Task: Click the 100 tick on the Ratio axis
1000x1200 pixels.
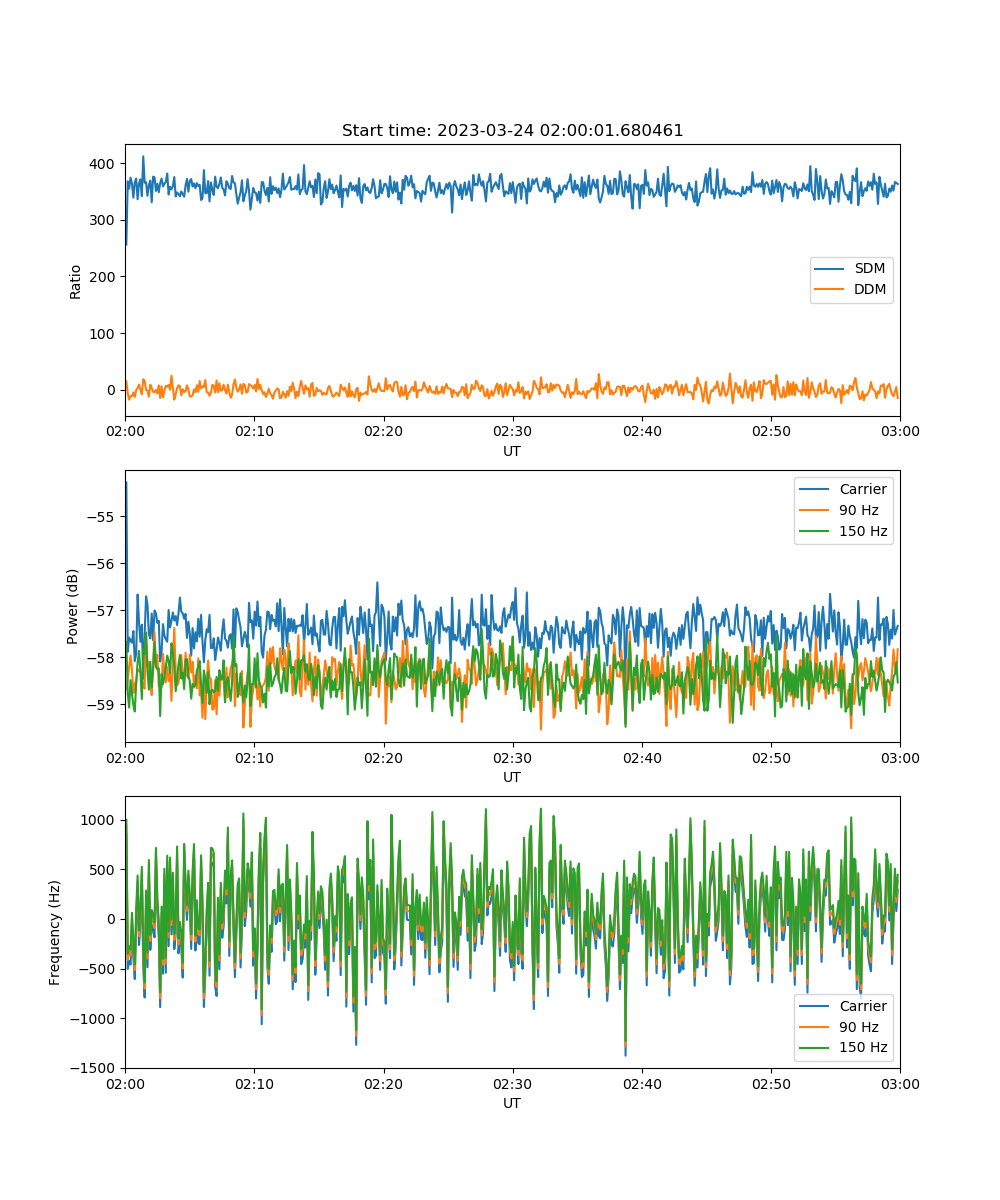Action: click(104, 334)
